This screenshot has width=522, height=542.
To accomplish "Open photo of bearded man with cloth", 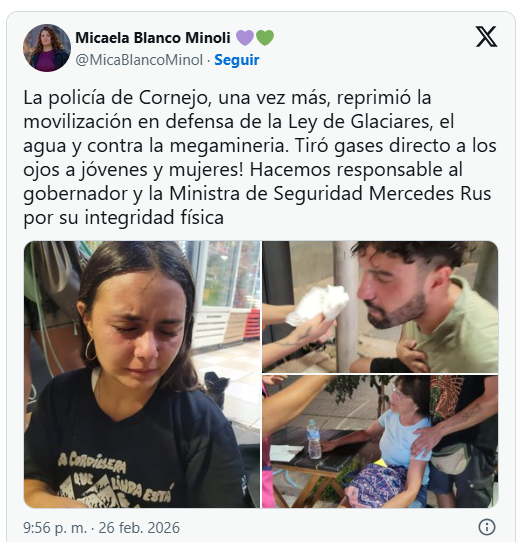I will pos(380,307).
